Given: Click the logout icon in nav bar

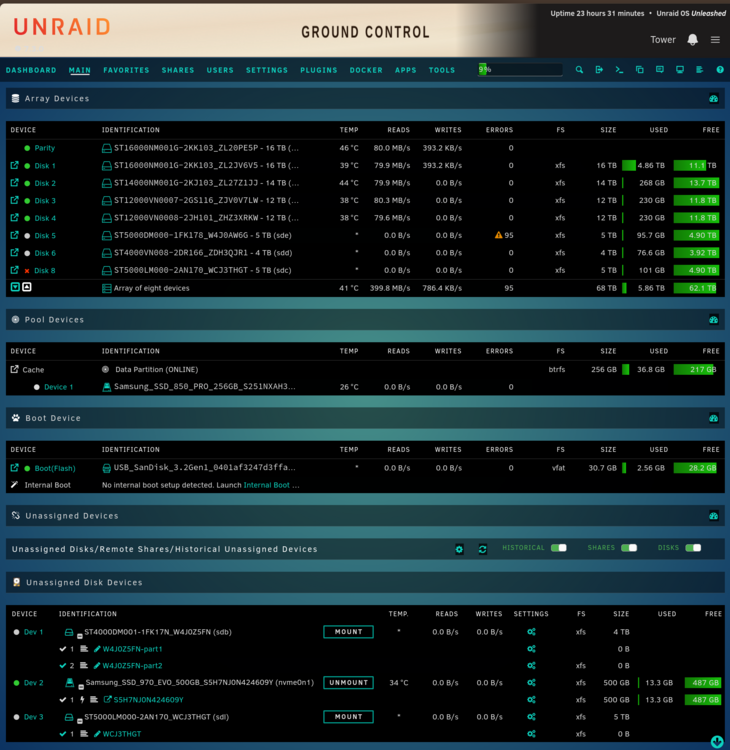Looking at the screenshot, I should [x=599, y=70].
